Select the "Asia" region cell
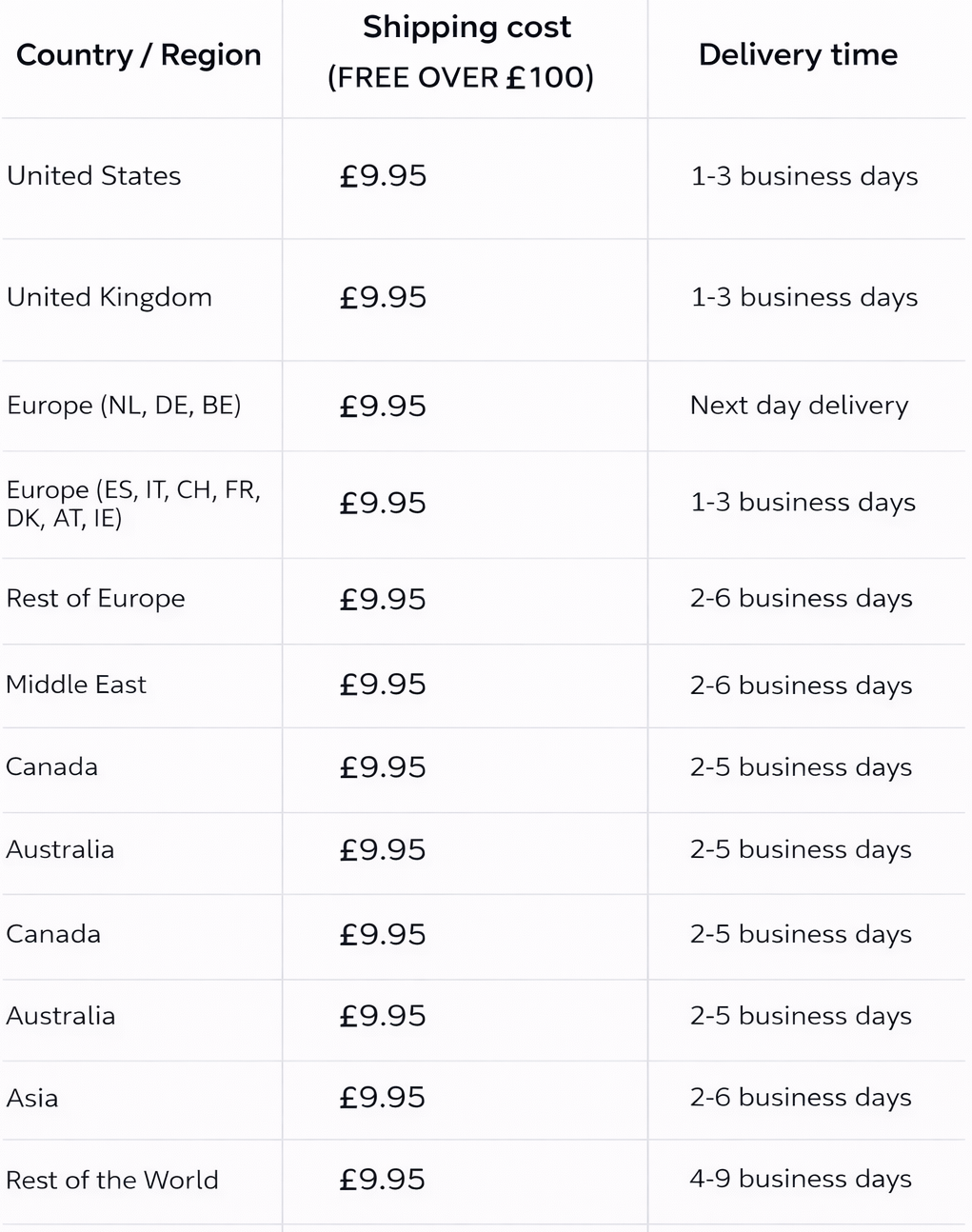Image resolution: width=972 pixels, height=1232 pixels. point(32,1099)
